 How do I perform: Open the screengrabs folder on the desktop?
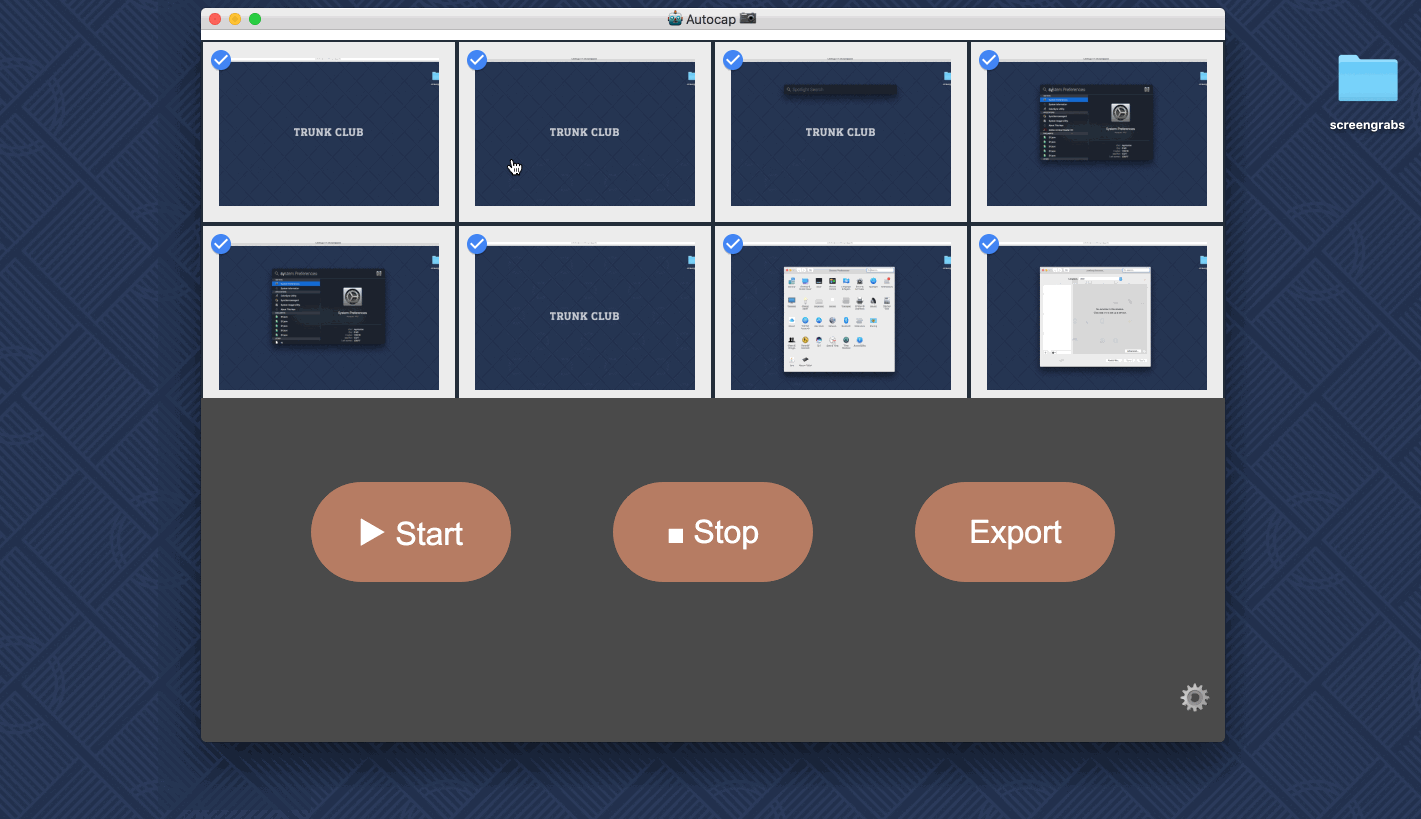pyautogui.click(x=1367, y=79)
